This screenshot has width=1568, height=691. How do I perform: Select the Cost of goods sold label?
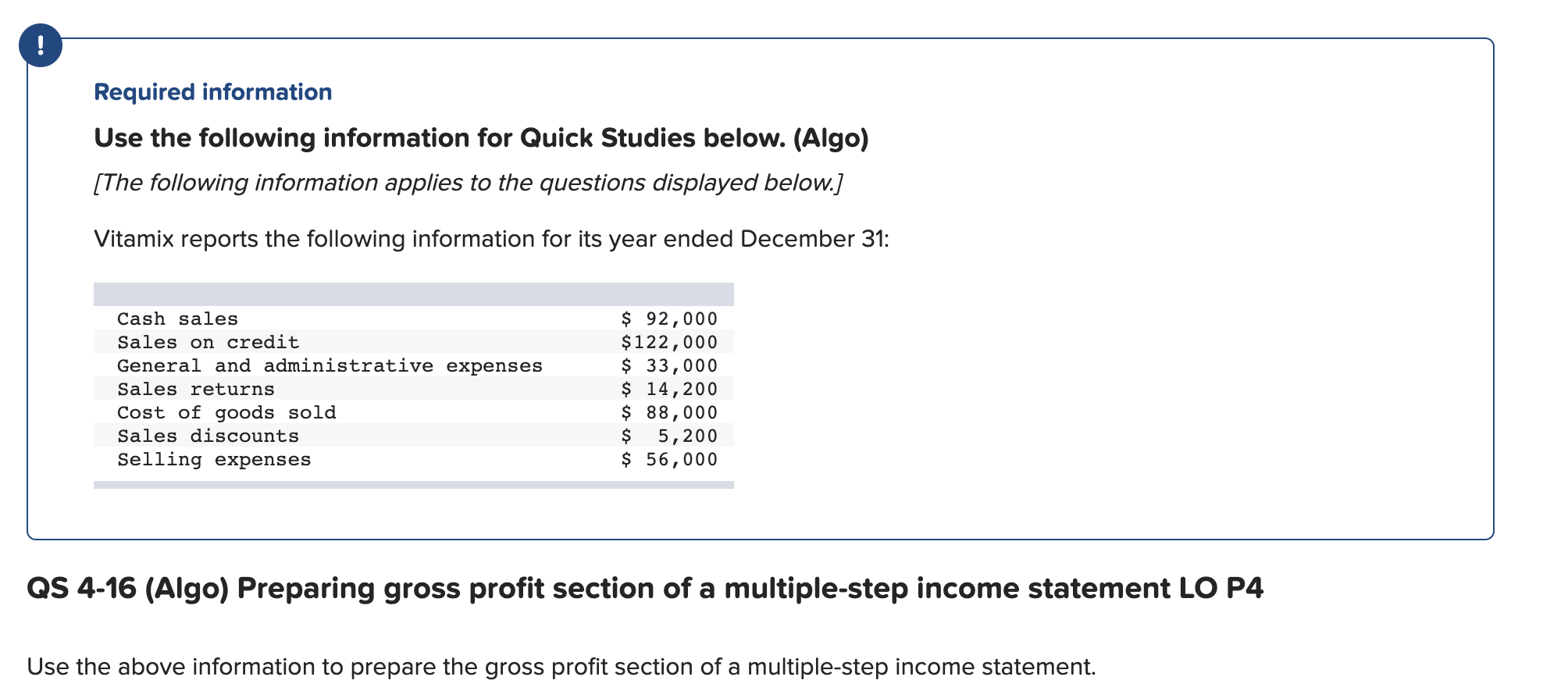click(226, 412)
